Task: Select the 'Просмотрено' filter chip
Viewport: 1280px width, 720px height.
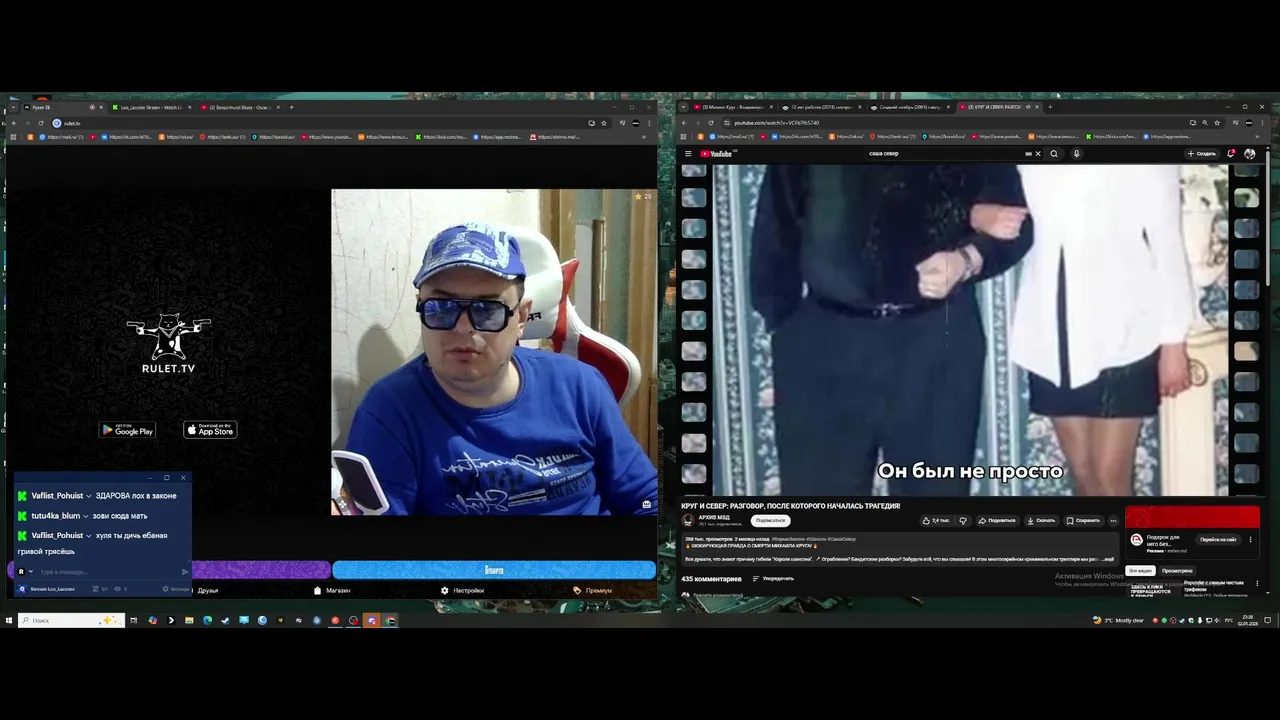Action: 1177,571
